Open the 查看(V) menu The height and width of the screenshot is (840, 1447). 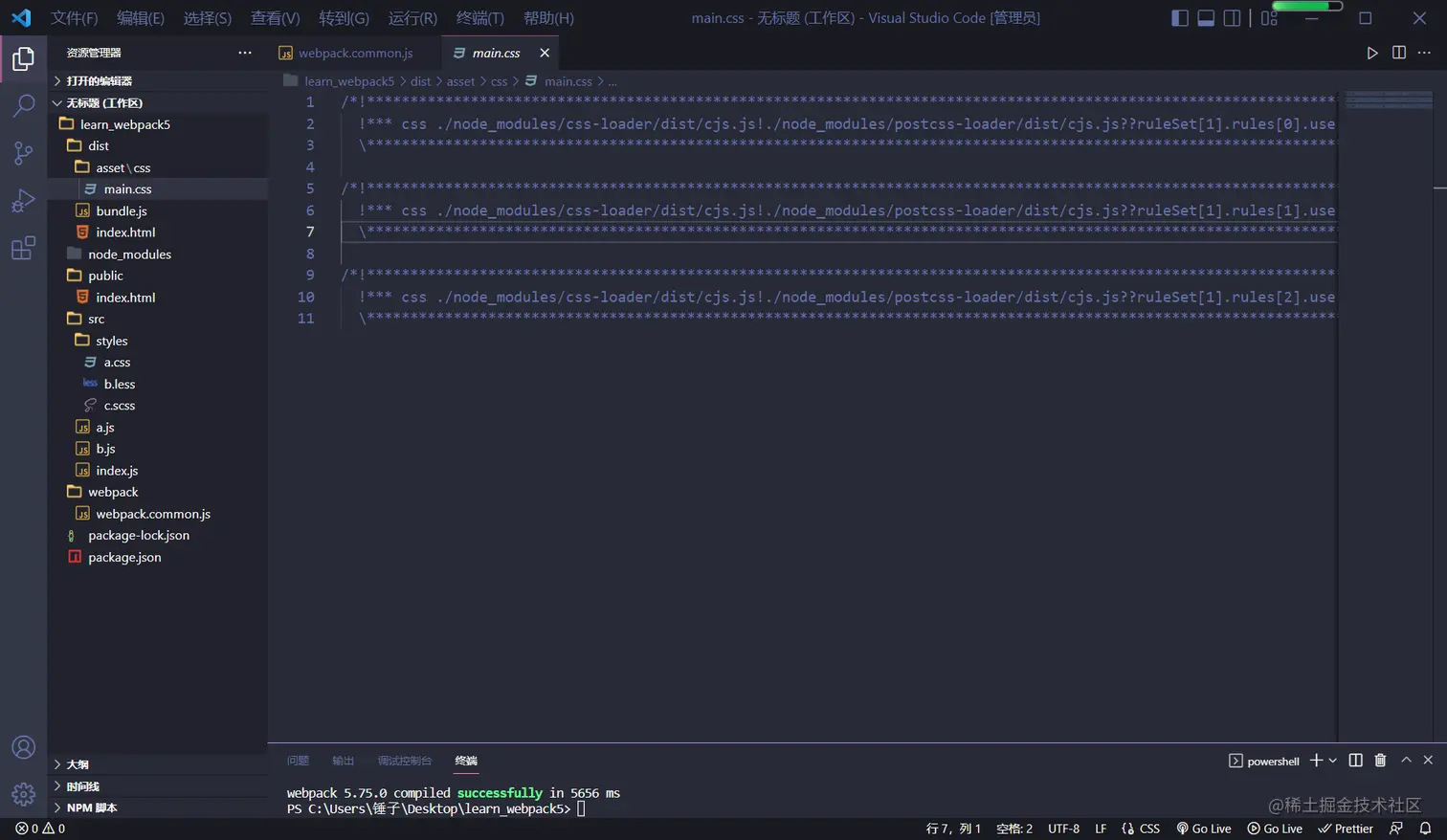276,18
